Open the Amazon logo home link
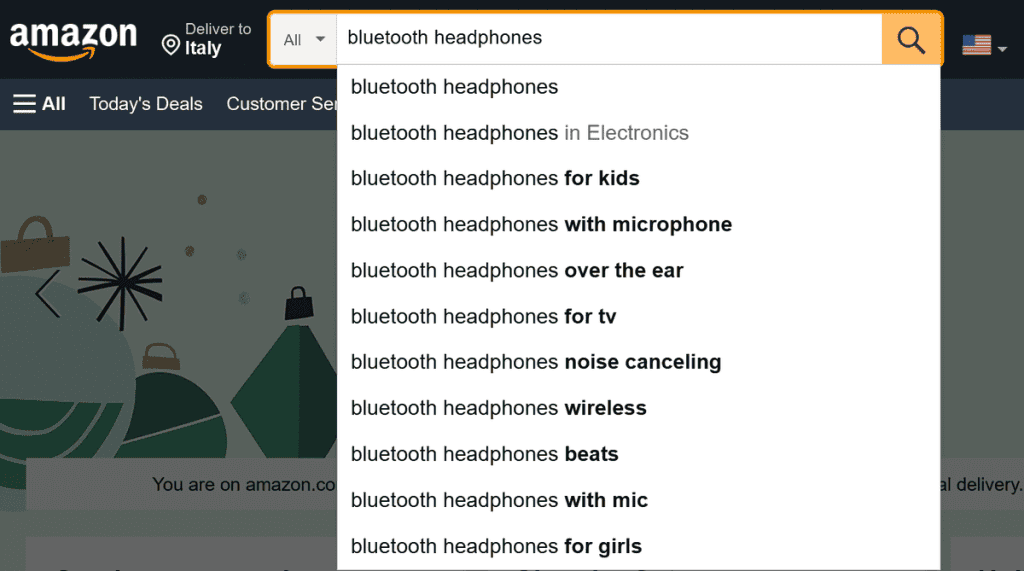The image size is (1024, 571). point(73,41)
